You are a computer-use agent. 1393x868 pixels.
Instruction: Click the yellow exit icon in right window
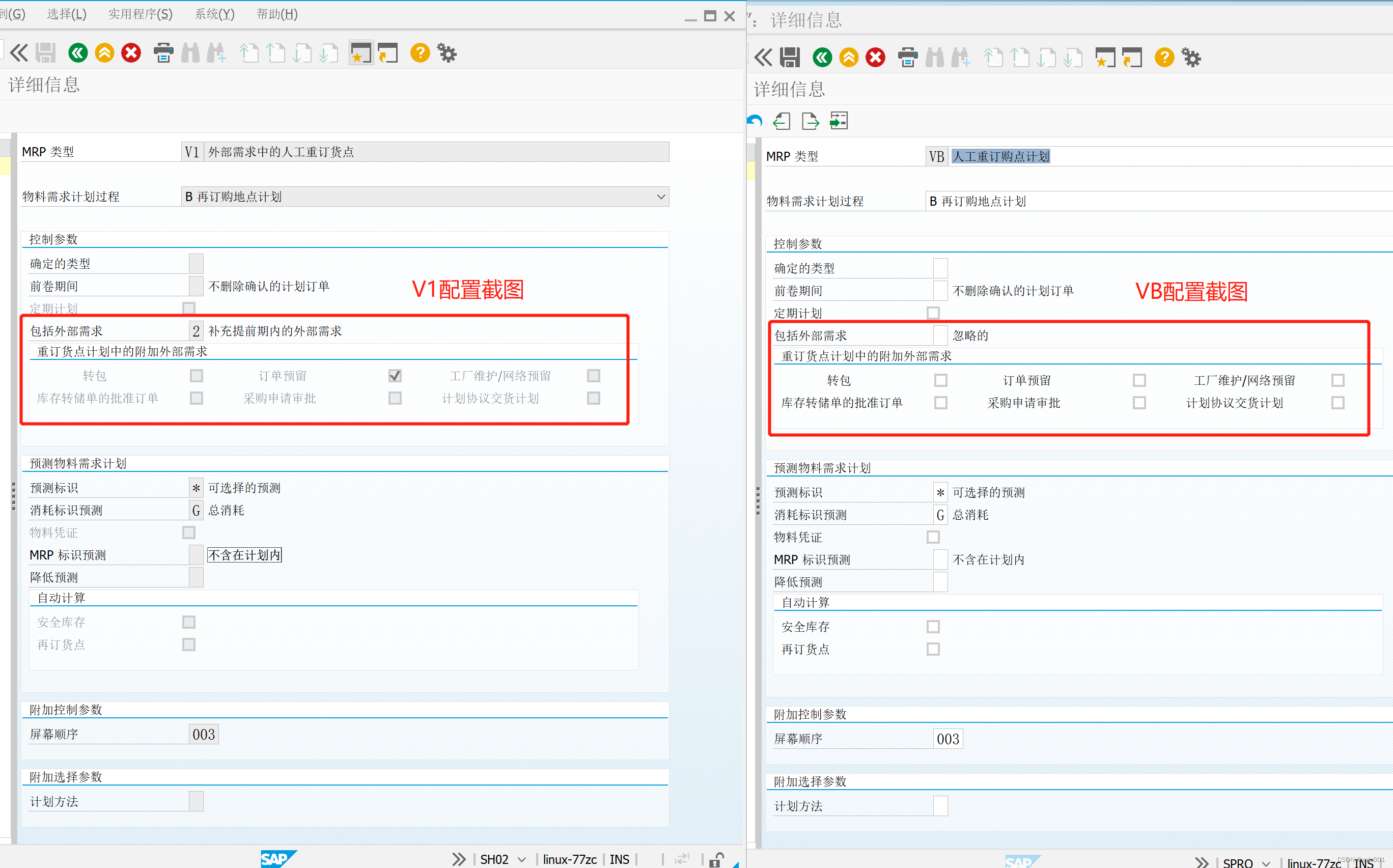coord(849,58)
